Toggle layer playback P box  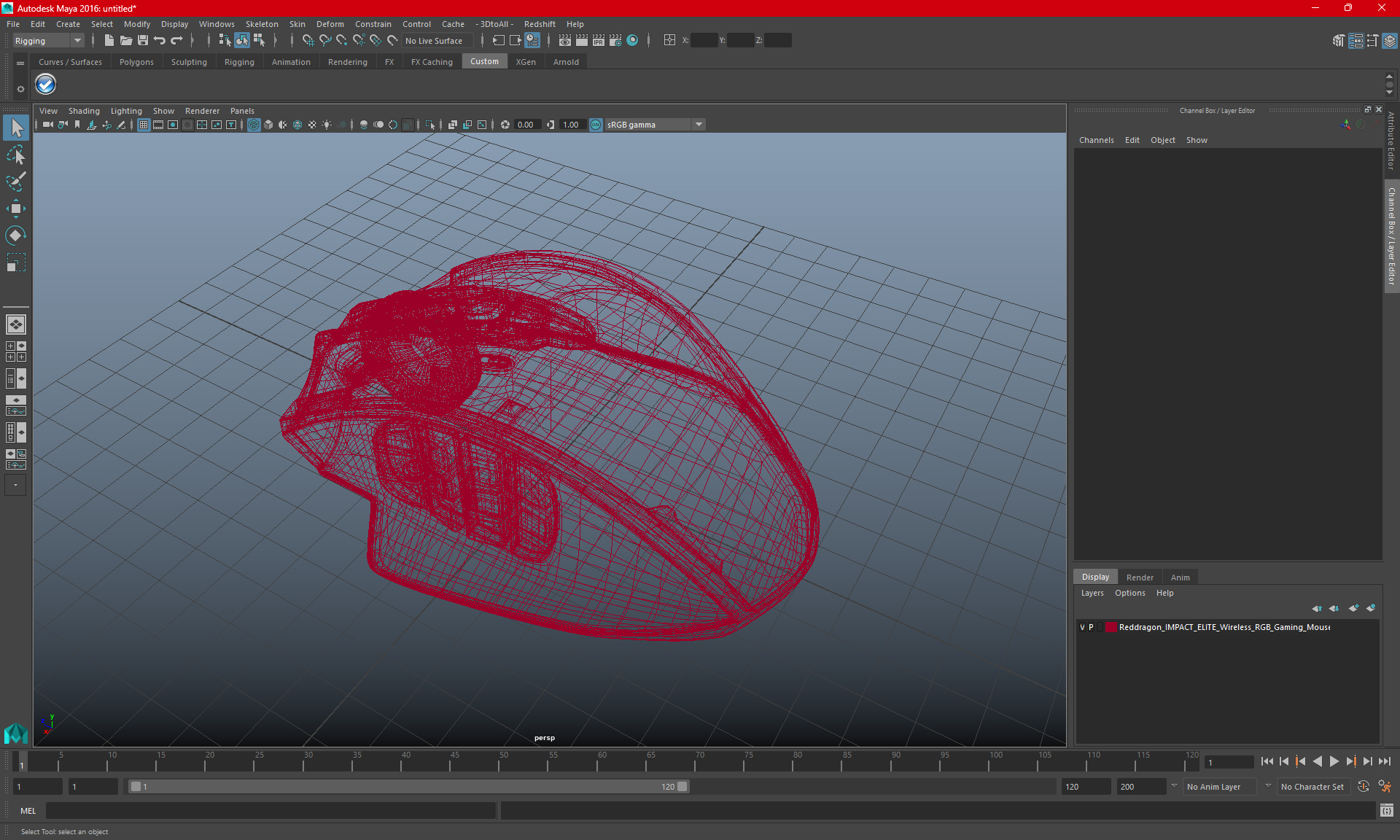(x=1091, y=627)
